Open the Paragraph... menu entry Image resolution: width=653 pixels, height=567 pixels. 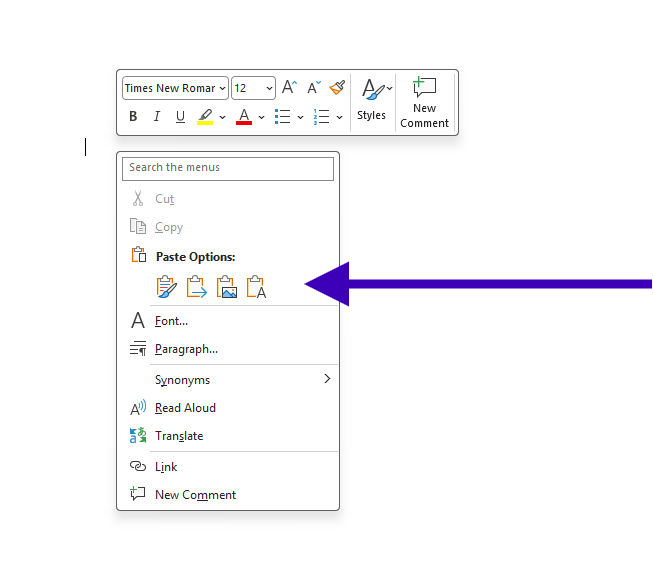click(x=228, y=349)
